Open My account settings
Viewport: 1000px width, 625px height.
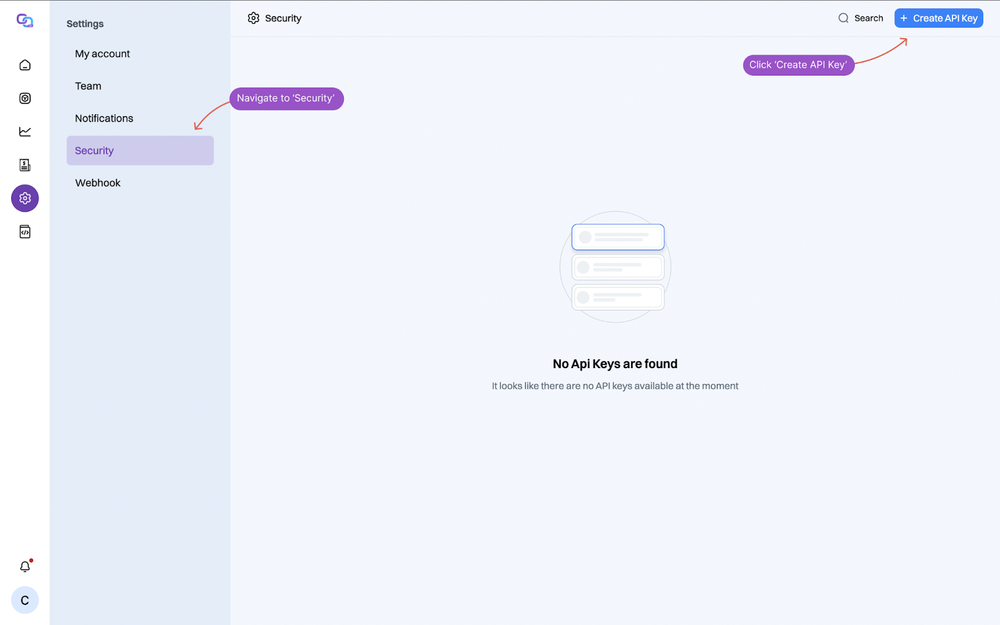101,53
